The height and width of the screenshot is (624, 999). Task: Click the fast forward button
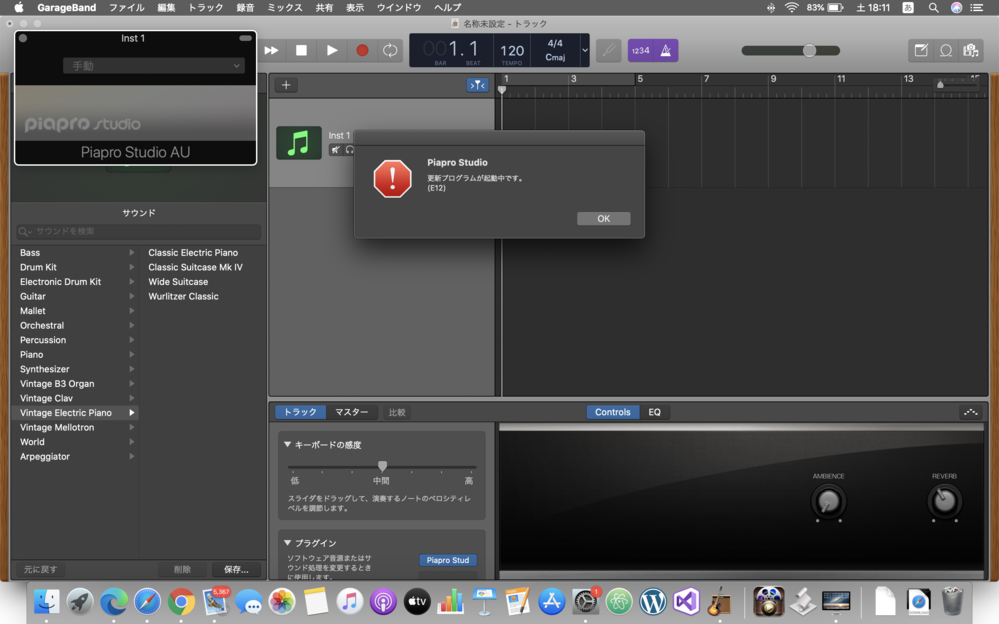pos(271,50)
